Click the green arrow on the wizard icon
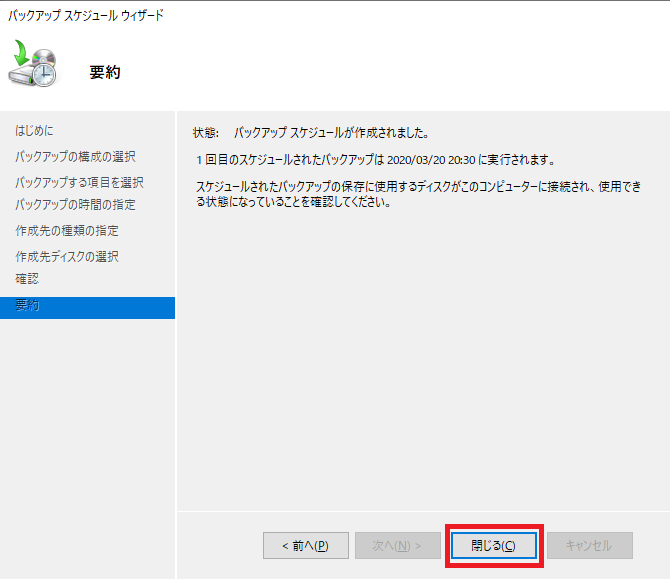 tap(22, 47)
